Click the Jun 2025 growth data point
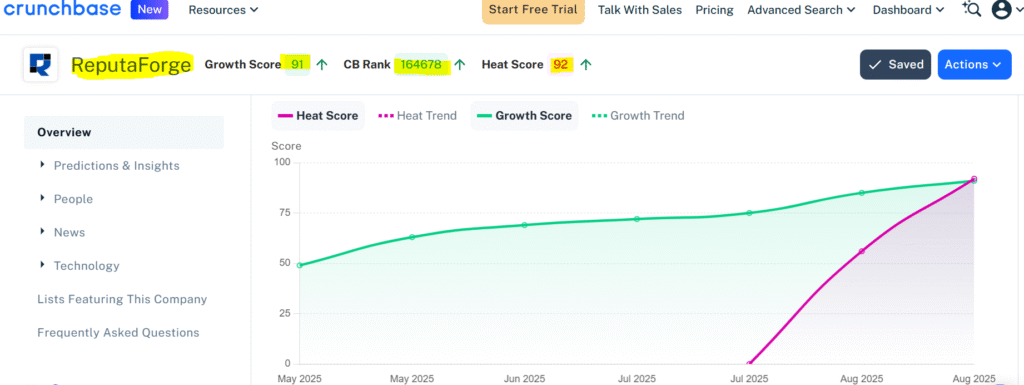This screenshot has width=1024, height=385. (x=524, y=225)
